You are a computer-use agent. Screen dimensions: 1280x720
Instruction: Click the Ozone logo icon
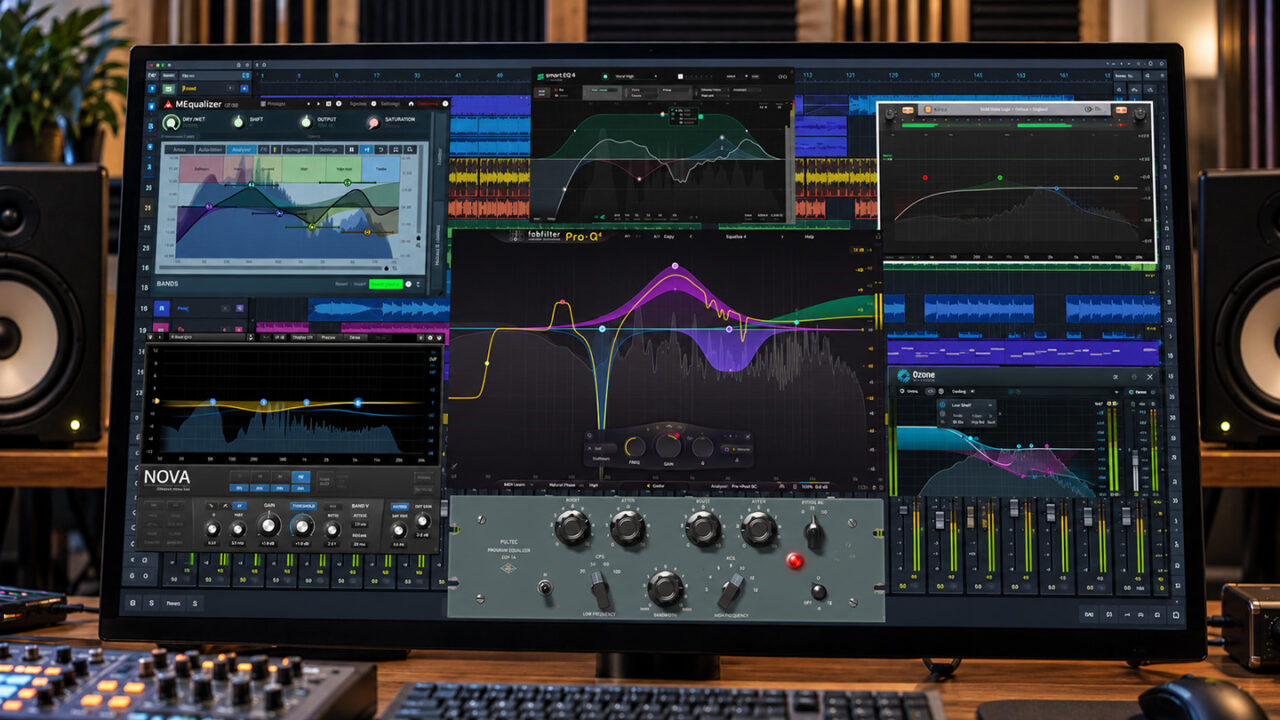click(x=904, y=376)
